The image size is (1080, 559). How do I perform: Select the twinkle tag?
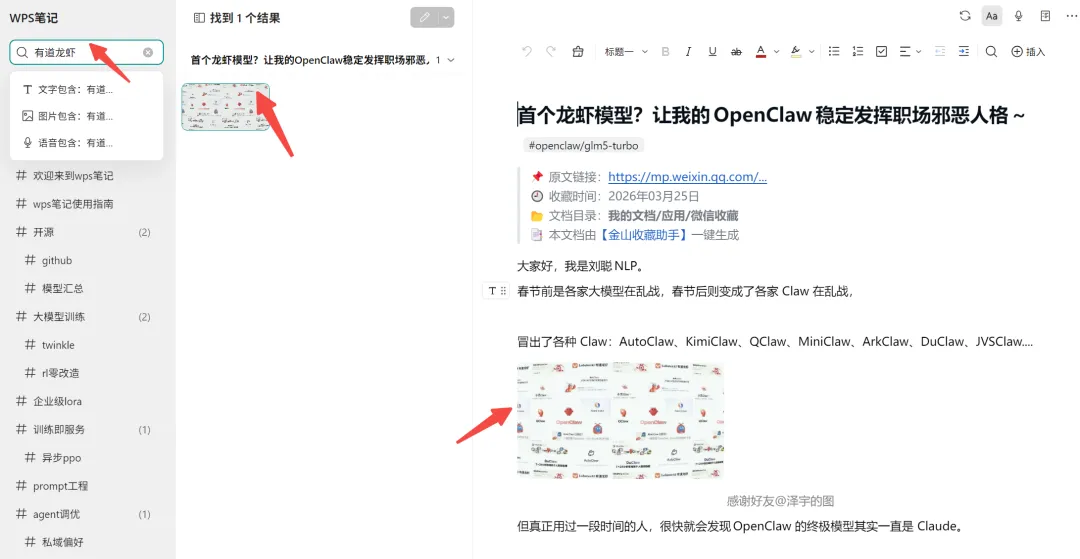pyautogui.click(x=59, y=345)
